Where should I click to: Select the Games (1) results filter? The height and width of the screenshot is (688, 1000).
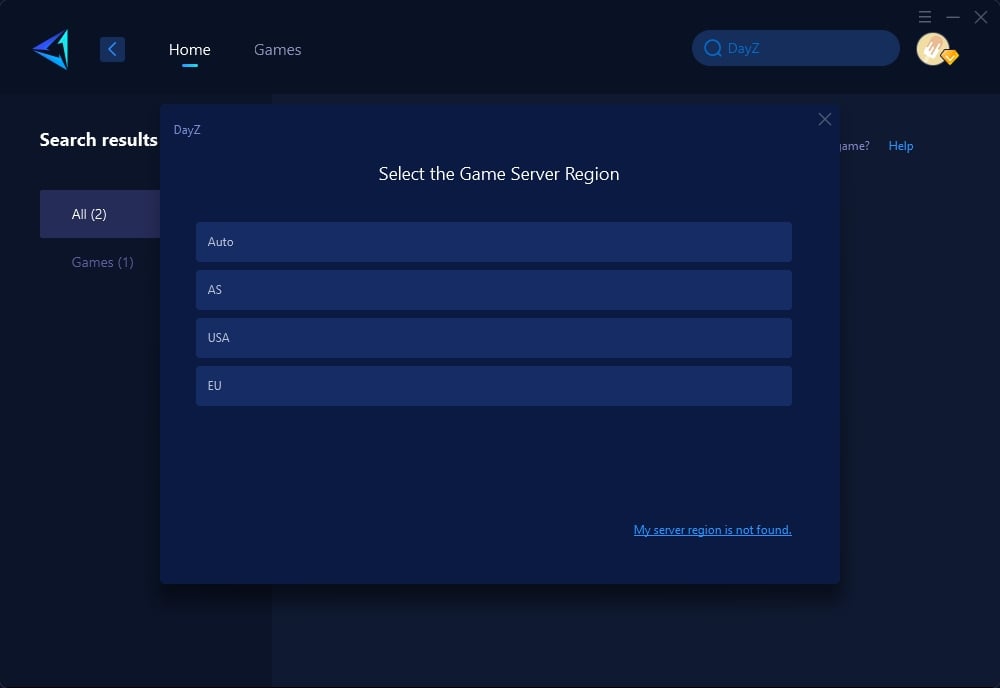pyautogui.click(x=102, y=262)
